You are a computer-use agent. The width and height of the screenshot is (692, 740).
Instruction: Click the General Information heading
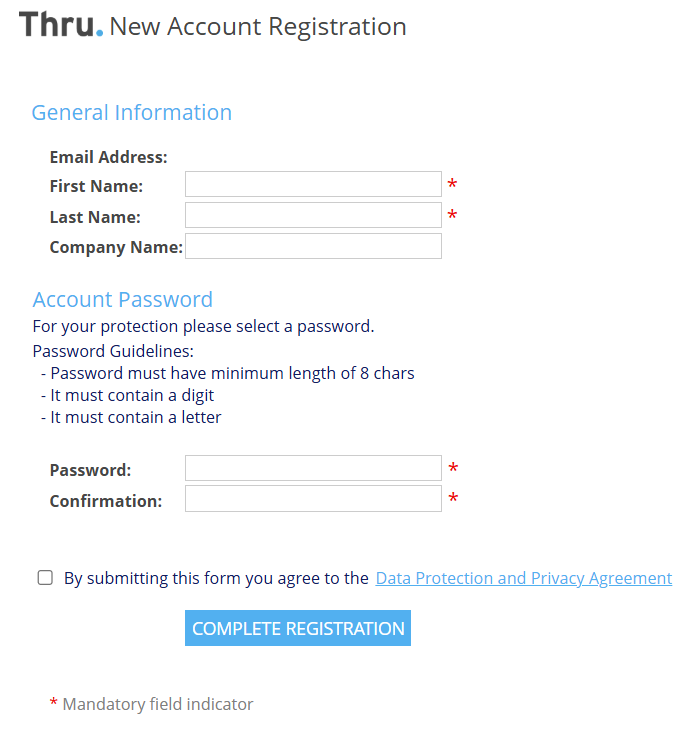(132, 113)
